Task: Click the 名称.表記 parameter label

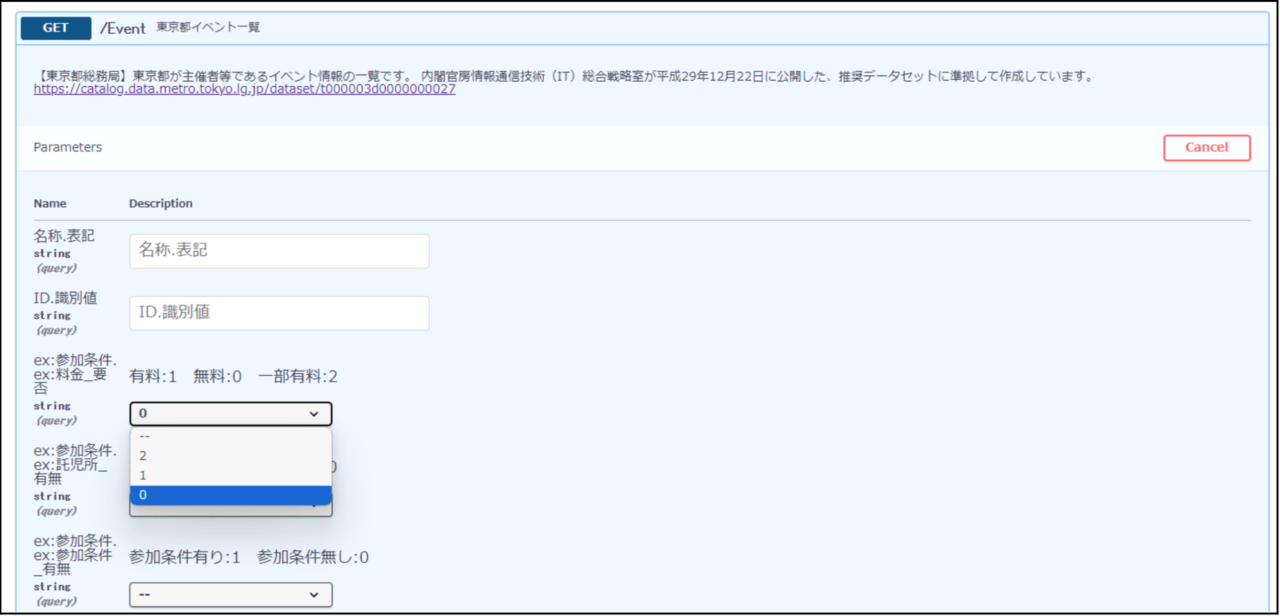Action: tap(64, 236)
